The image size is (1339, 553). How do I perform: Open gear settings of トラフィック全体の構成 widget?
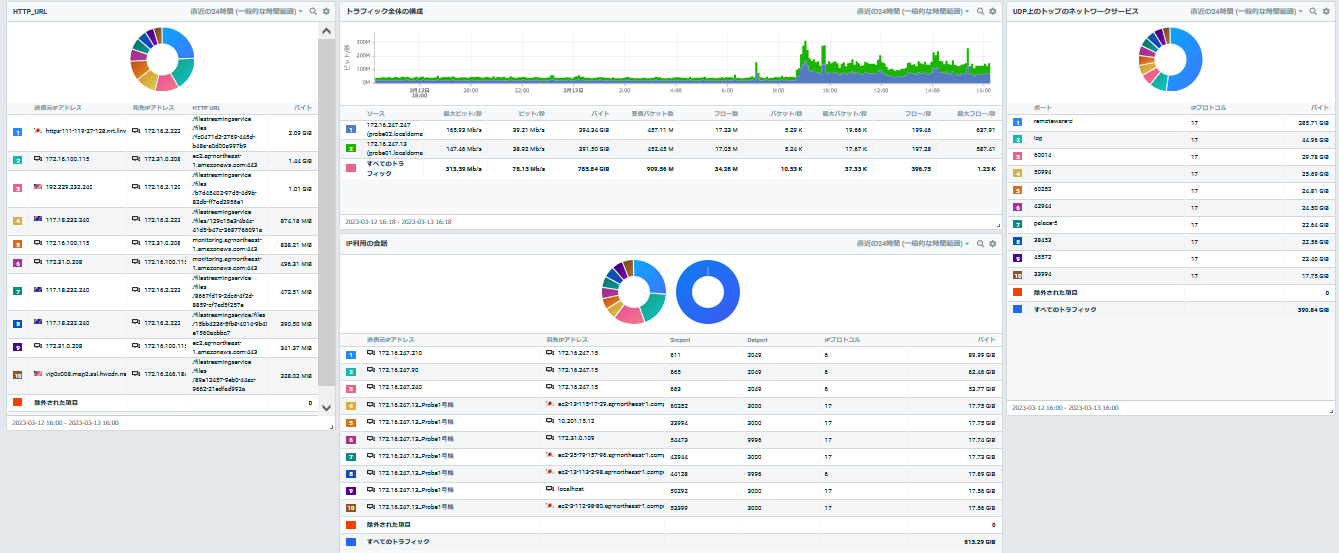992,11
